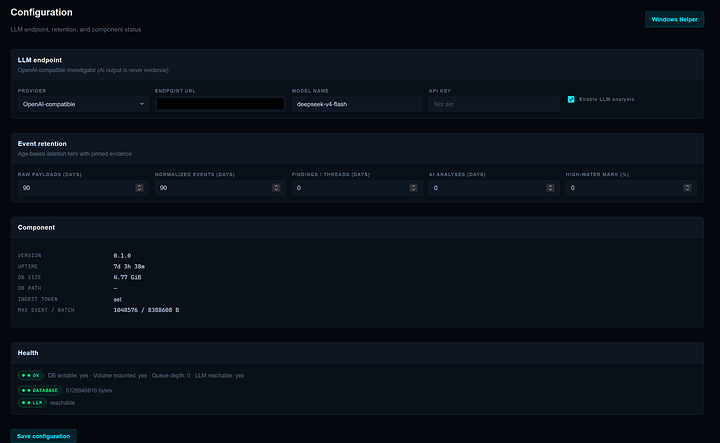Screen dimensions: 720x443
Task: Click the Findings / Threads stepper arrows
Action: [413, 188]
